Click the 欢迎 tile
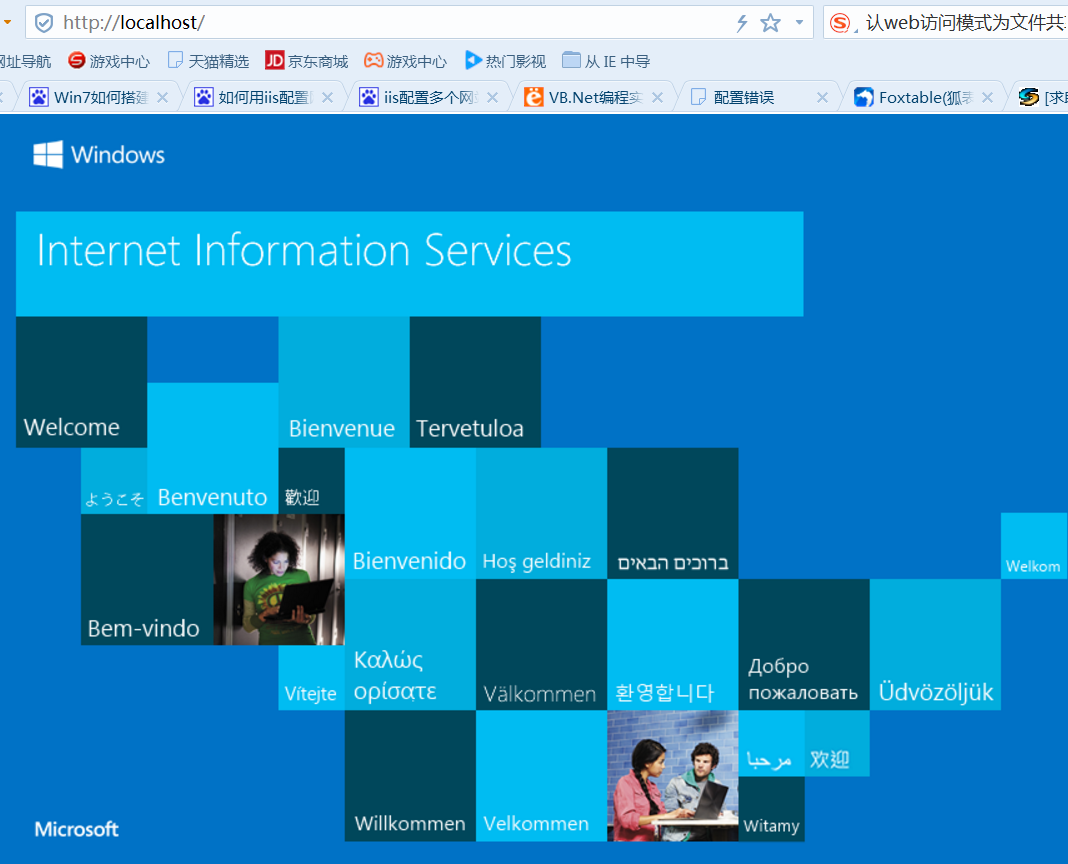 (837, 743)
